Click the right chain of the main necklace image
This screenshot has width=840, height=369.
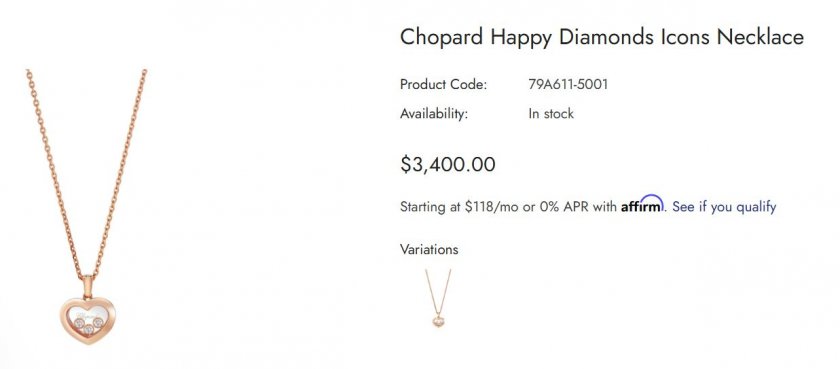point(120,171)
